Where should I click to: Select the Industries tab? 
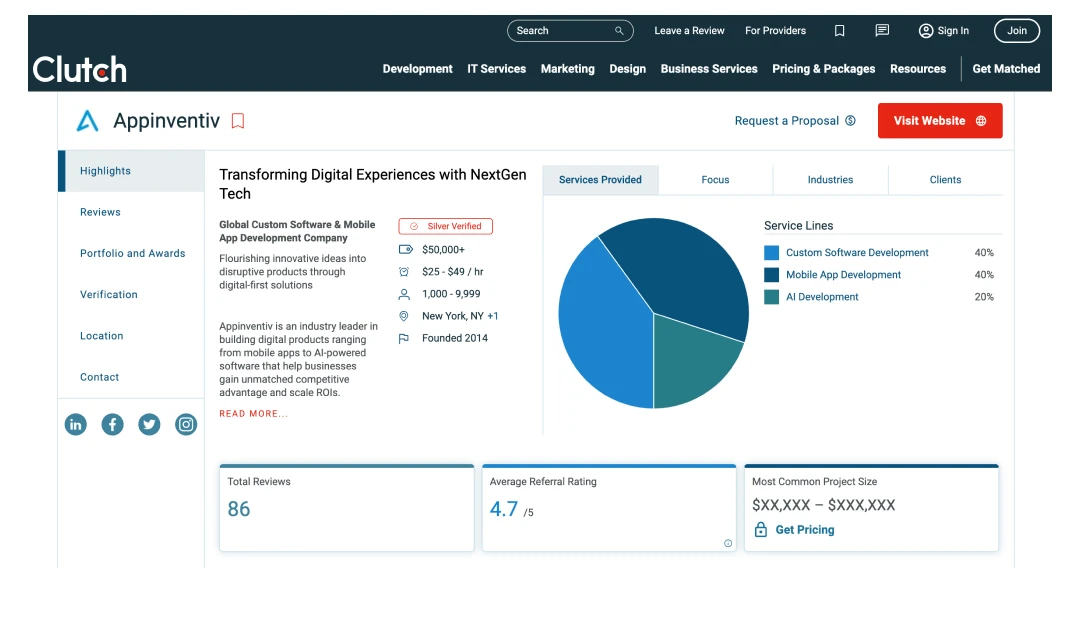pos(830,180)
